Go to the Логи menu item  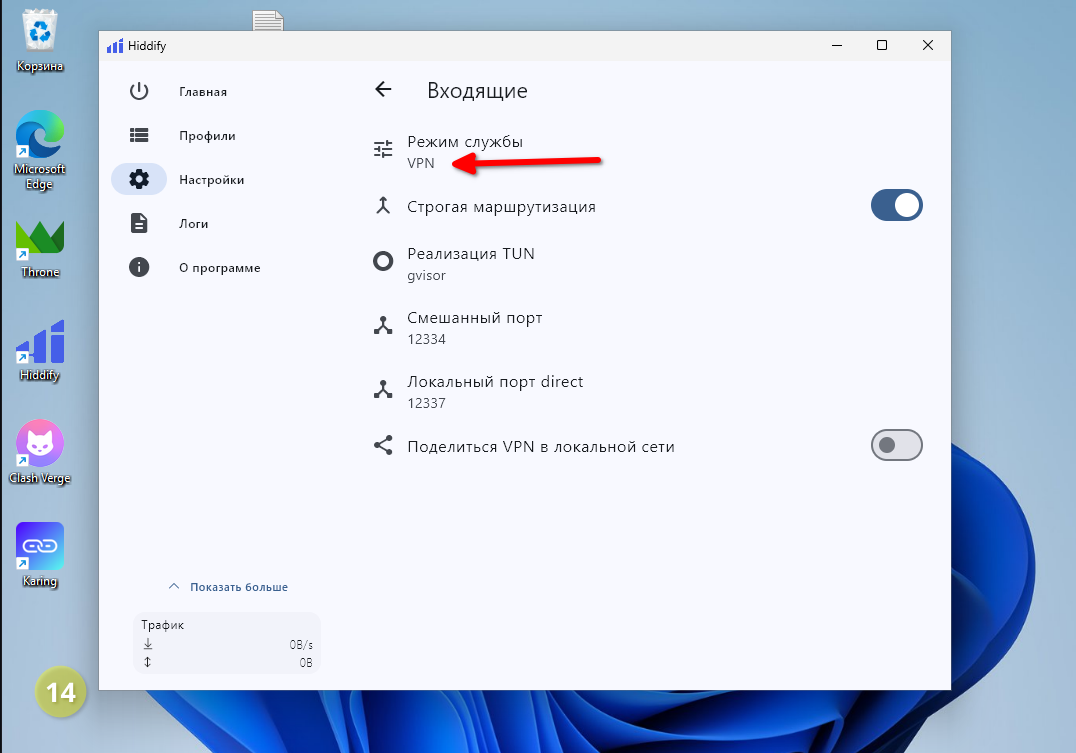tap(194, 224)
